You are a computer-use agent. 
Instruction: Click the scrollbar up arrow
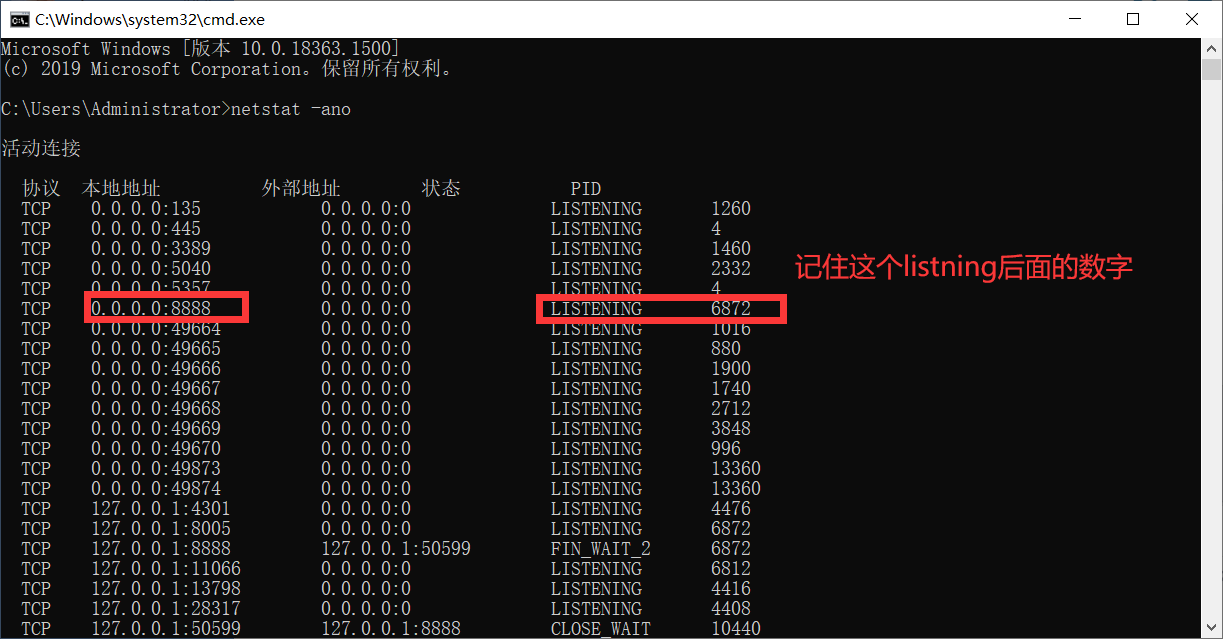(x=1212, y=47)
